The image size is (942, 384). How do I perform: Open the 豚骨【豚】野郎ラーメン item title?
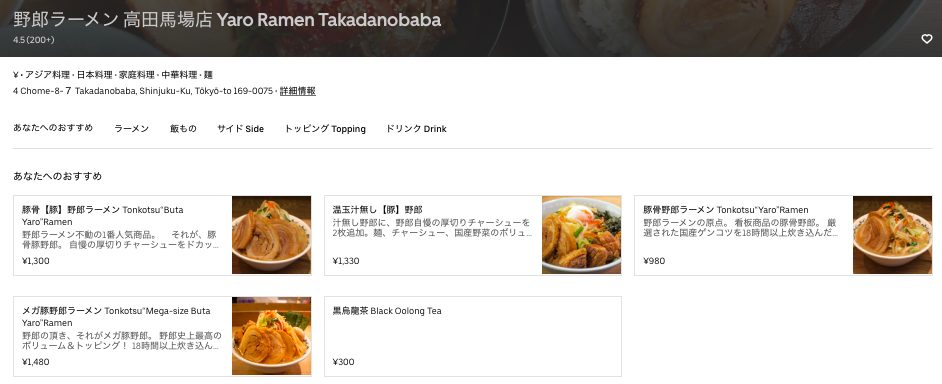tap(103, 216)
